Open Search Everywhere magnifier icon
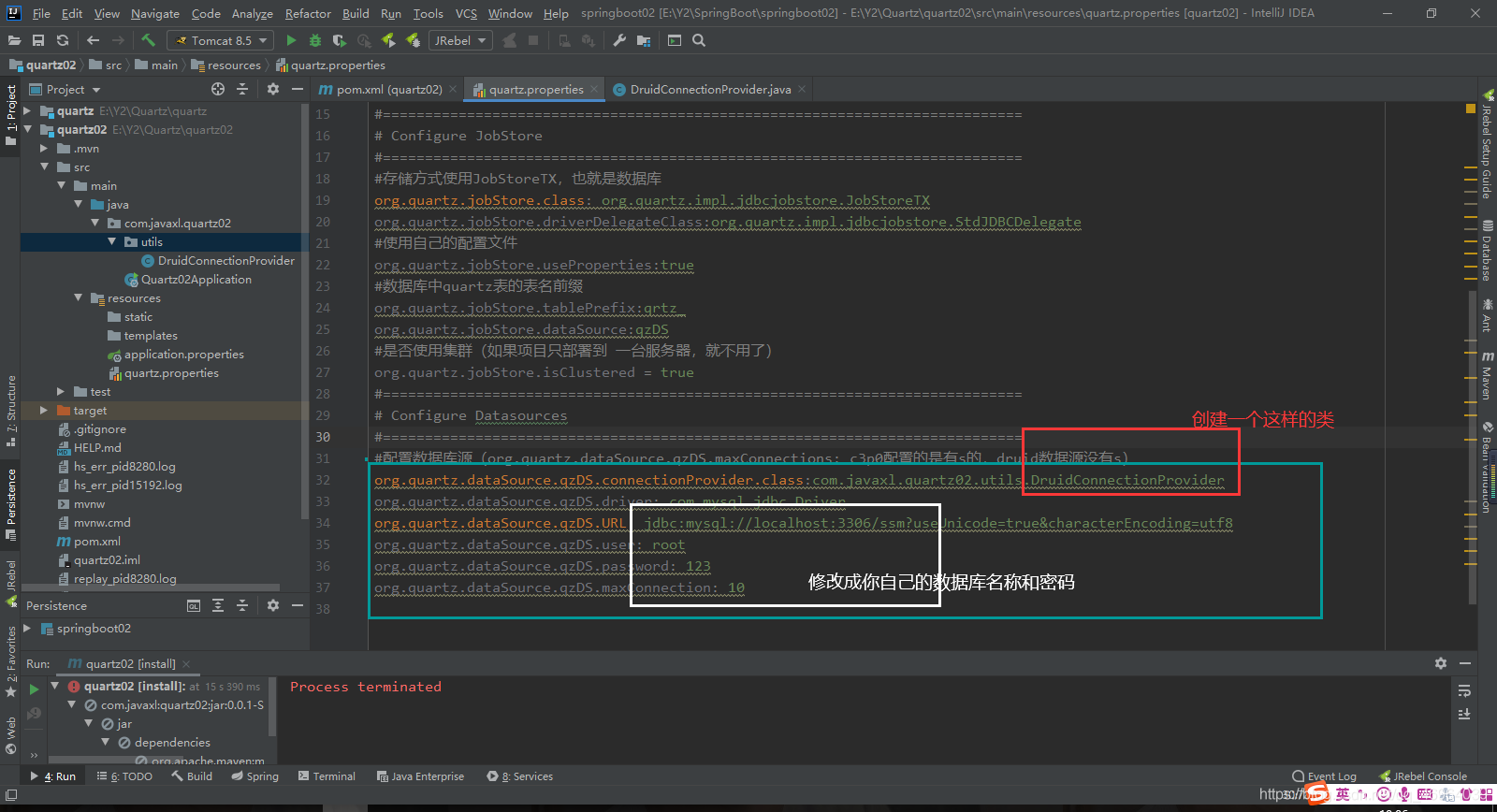This screenshot has width=1497, height=812. pyautogui.click(x=699, y=40)
